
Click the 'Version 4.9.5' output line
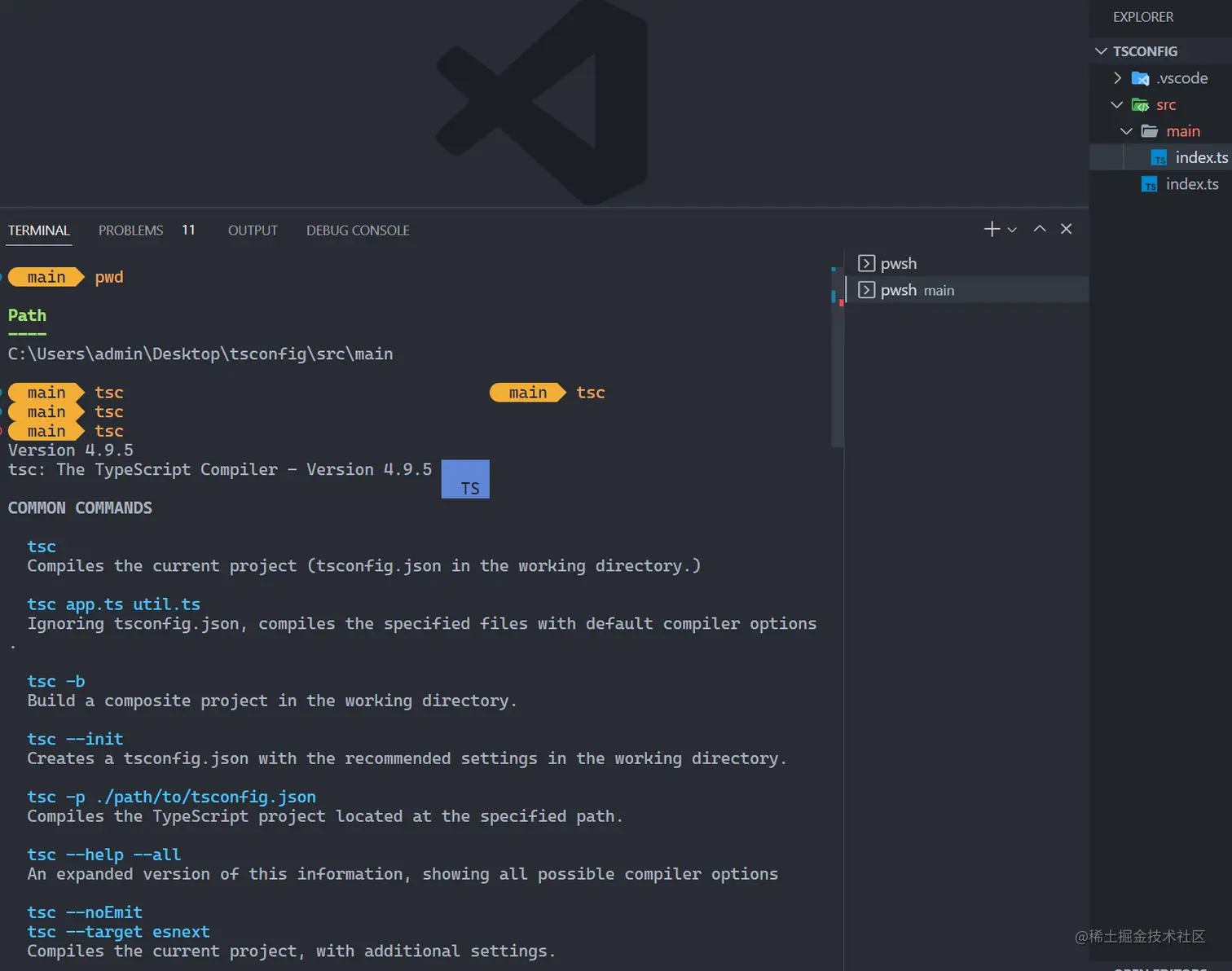click(x=71, y=450)
